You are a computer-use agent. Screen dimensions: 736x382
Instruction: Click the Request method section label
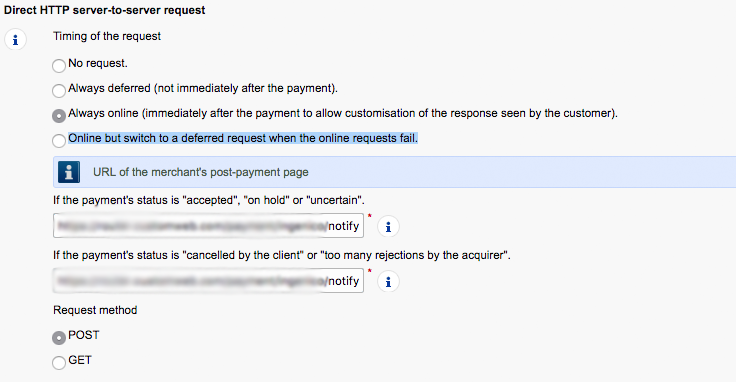pos(95,310)
